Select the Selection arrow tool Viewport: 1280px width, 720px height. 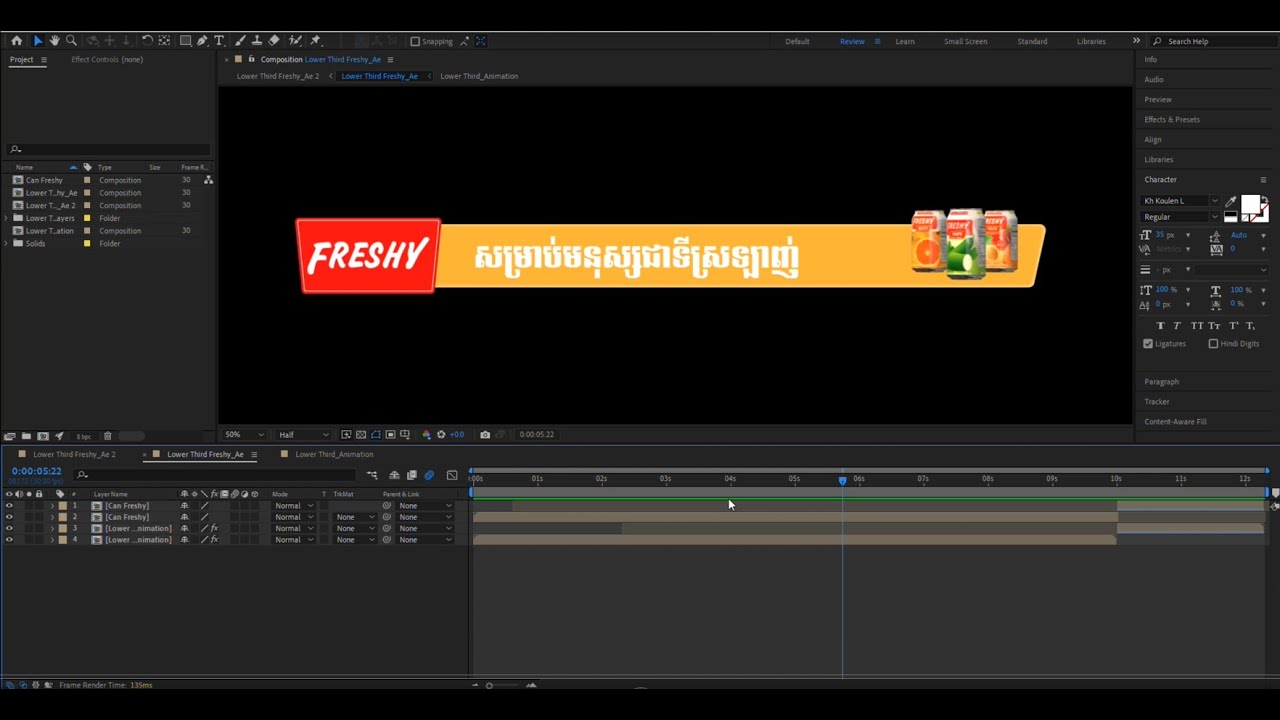point(38,41)
